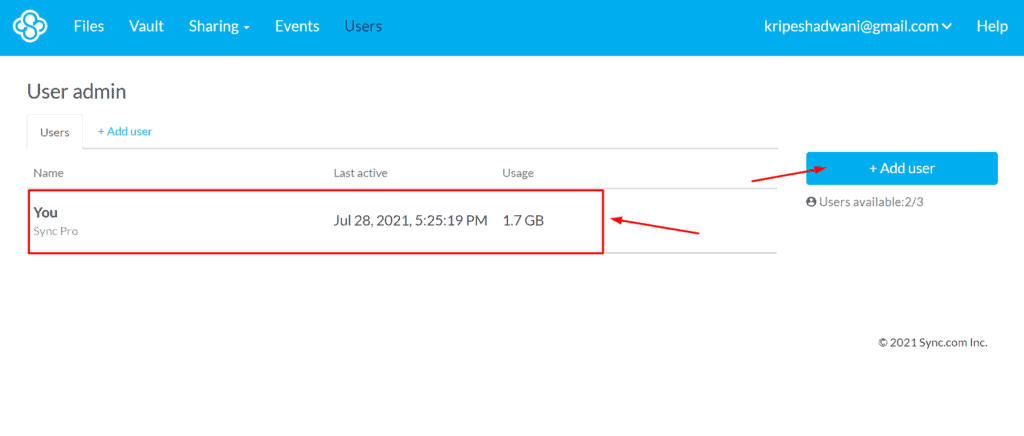This screenshot has width=1024, height=436.
Task: Click the Sync.com Inc. copyright footer
Action: coord(932,343)
